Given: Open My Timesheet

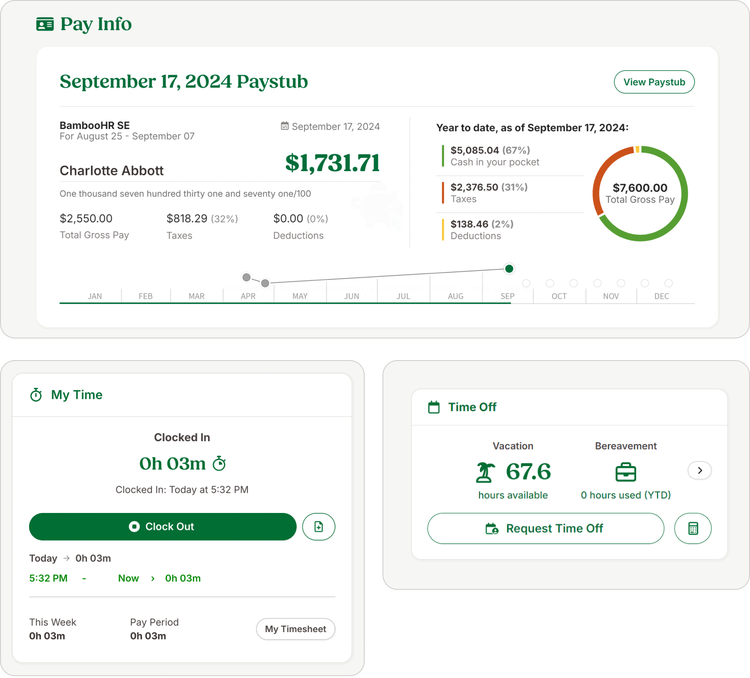Looking at the screenshot, I should coord(296,629).
